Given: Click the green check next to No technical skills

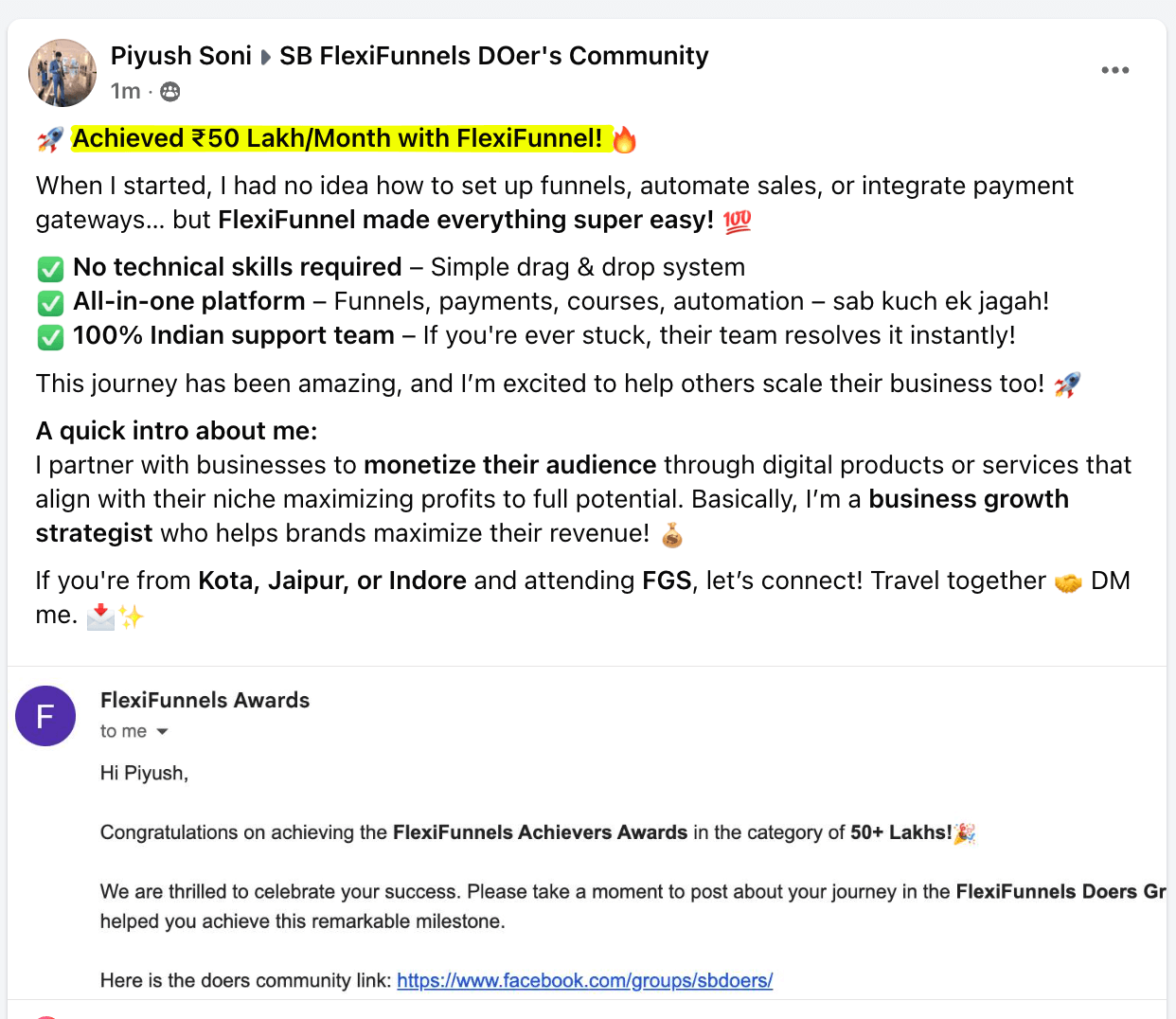Looking at the screenshot, I should click(50, 269).
